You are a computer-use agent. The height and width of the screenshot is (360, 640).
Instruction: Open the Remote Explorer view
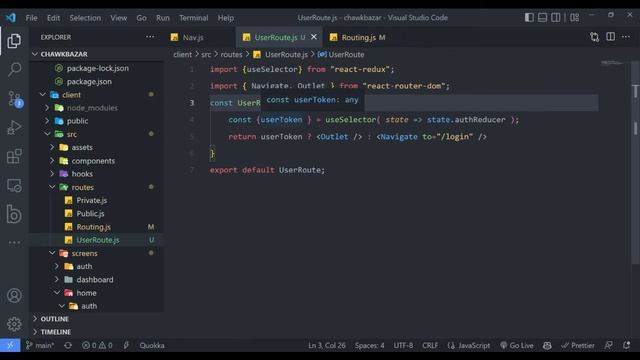14,185
